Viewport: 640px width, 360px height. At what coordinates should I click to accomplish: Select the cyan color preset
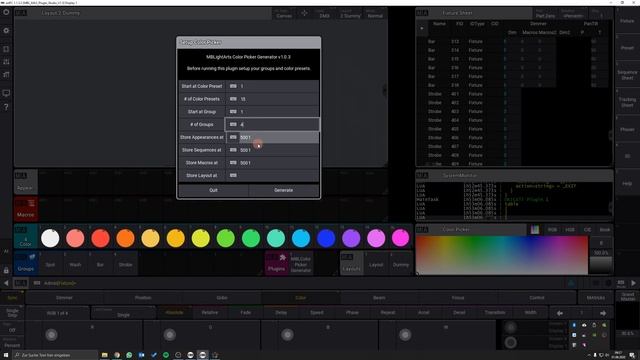coord(301,238)
